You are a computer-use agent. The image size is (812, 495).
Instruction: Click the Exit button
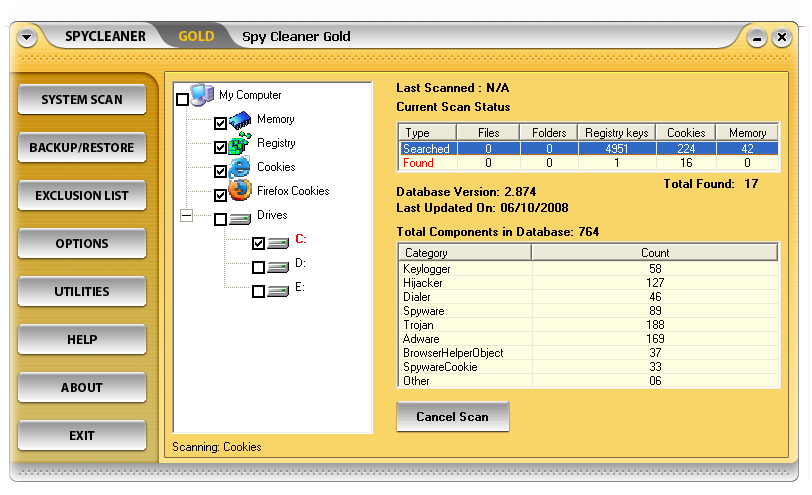pos(82,435)
